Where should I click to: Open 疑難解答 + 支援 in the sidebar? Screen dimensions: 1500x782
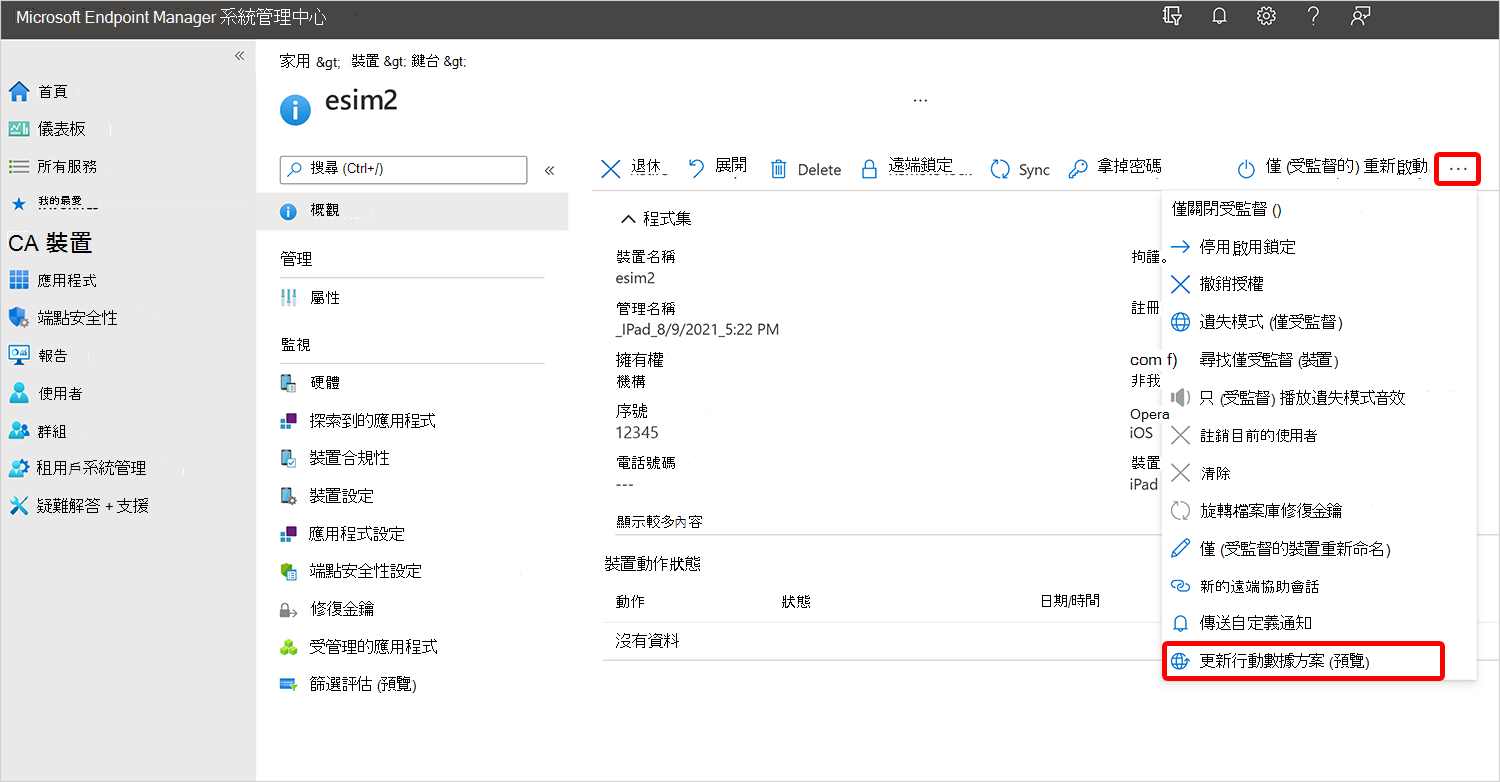(80, 506)
